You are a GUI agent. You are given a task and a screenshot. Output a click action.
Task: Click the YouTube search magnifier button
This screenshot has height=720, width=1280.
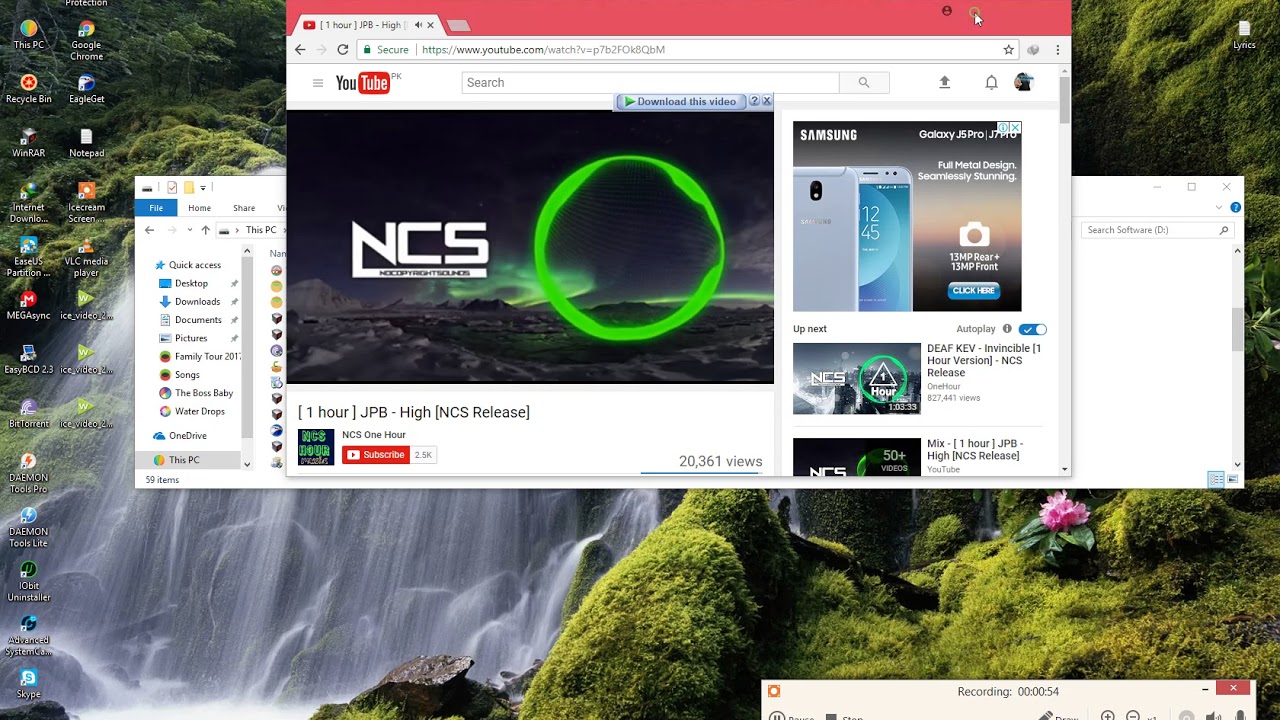tap(864, 83)
